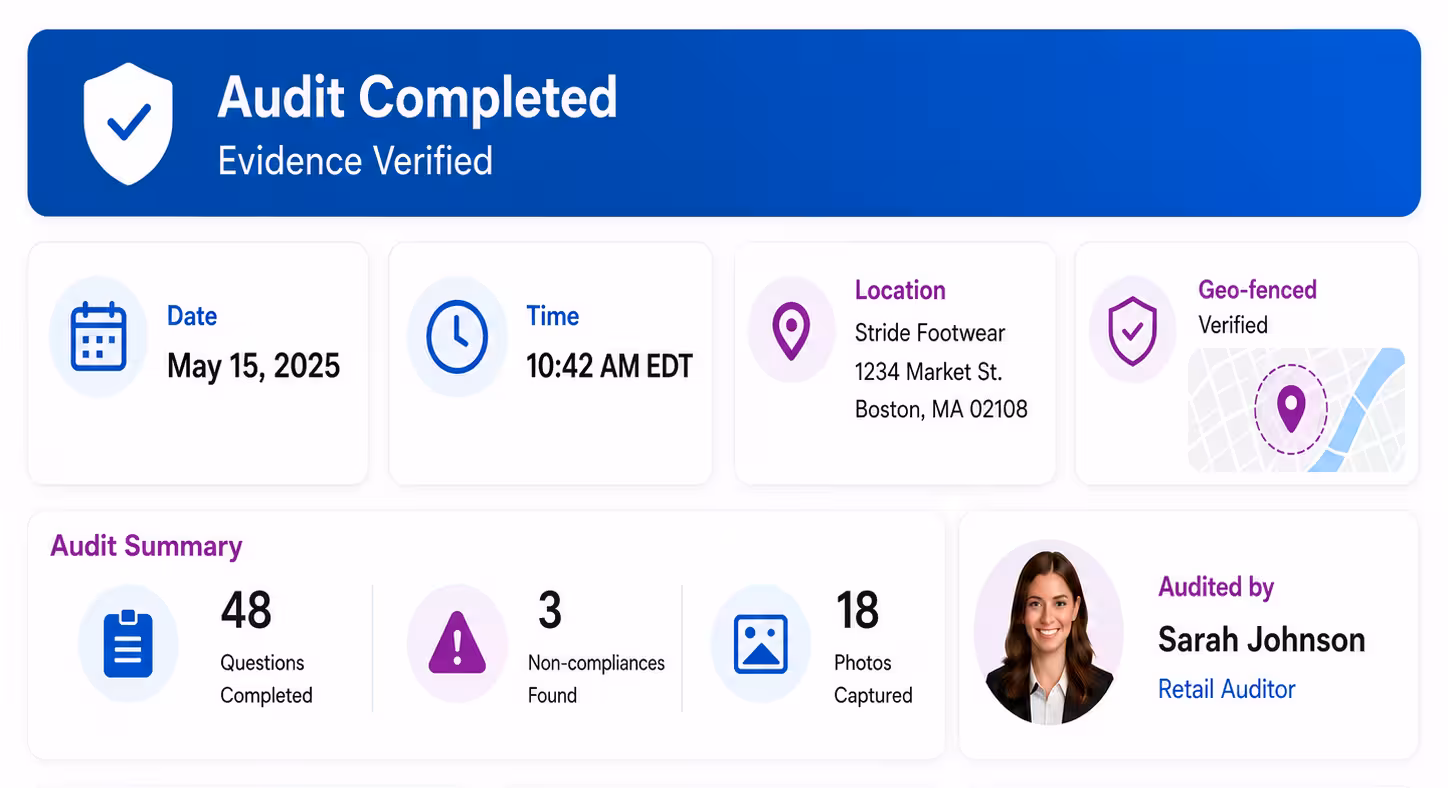
Task: Click the Audited by label
Action: 1216,587
